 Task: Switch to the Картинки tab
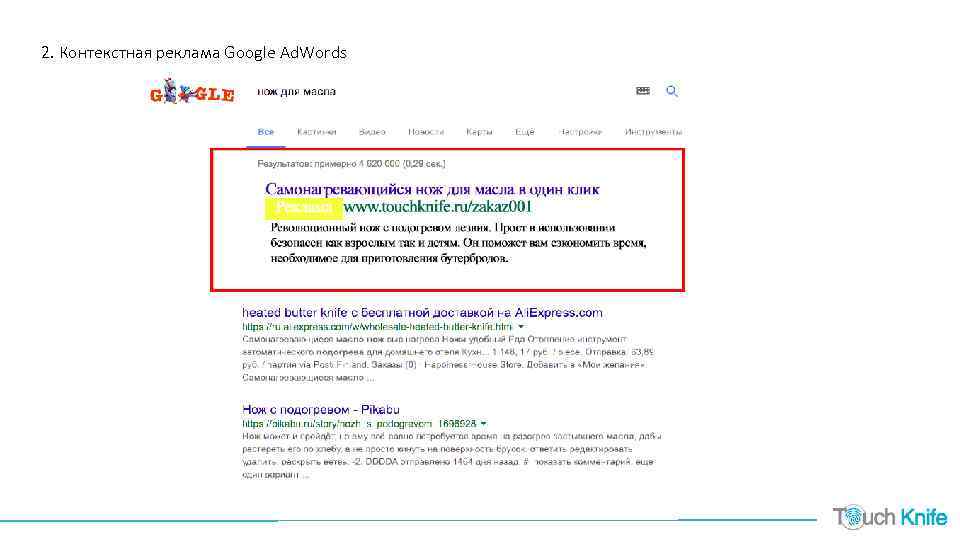(317, 132)
